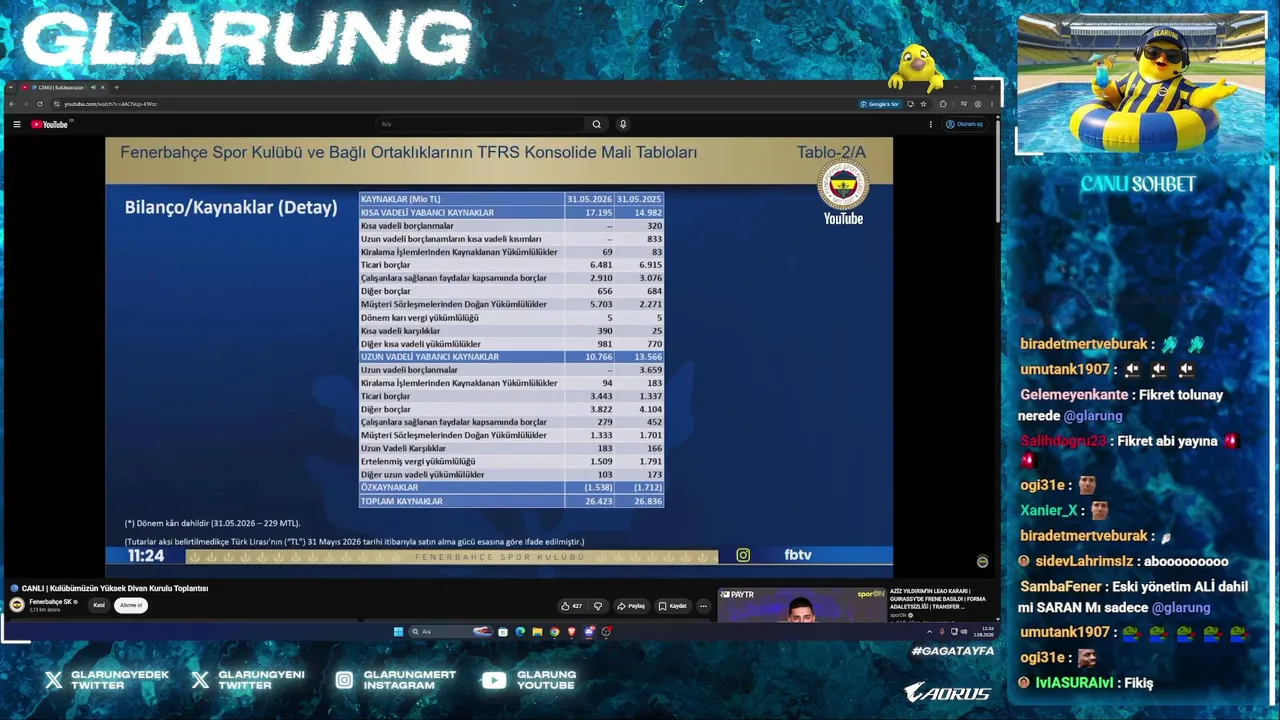The image size is (1280, 720).
Task: Click the 31.05.2026 column header
Action: [x=590, y=199]
